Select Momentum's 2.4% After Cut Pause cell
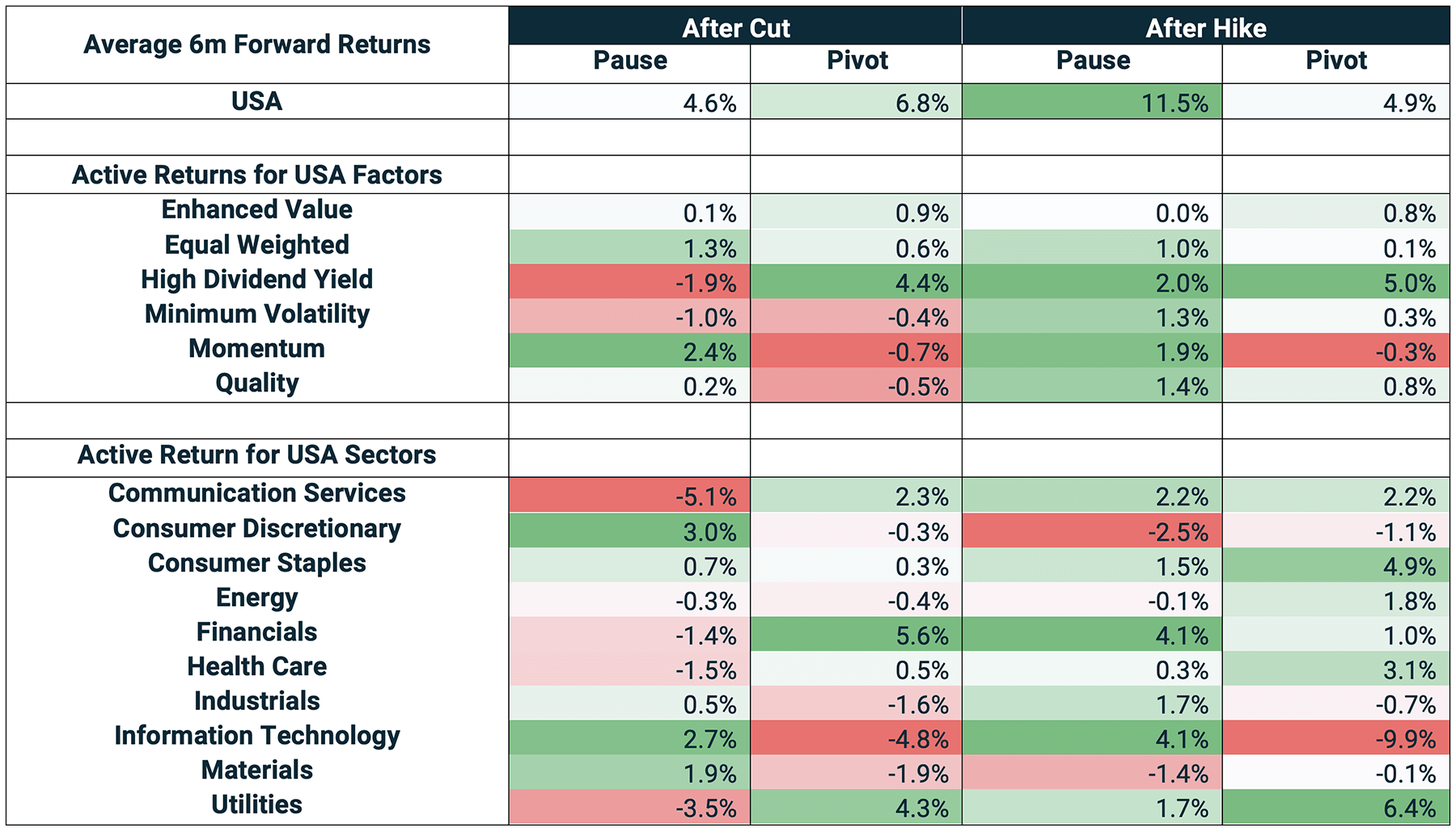 coord(629,352)
